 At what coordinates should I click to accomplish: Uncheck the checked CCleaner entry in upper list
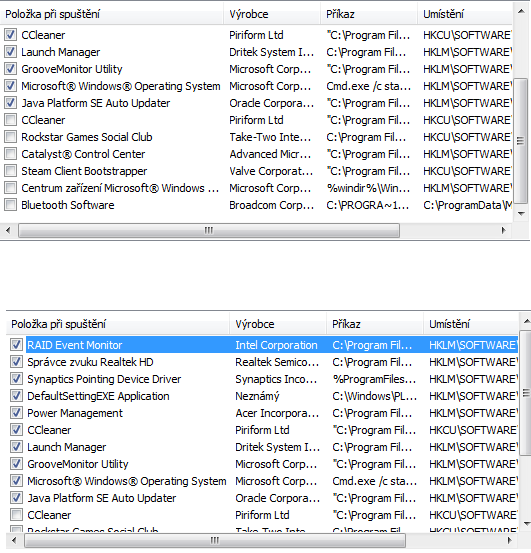[10, 35]
